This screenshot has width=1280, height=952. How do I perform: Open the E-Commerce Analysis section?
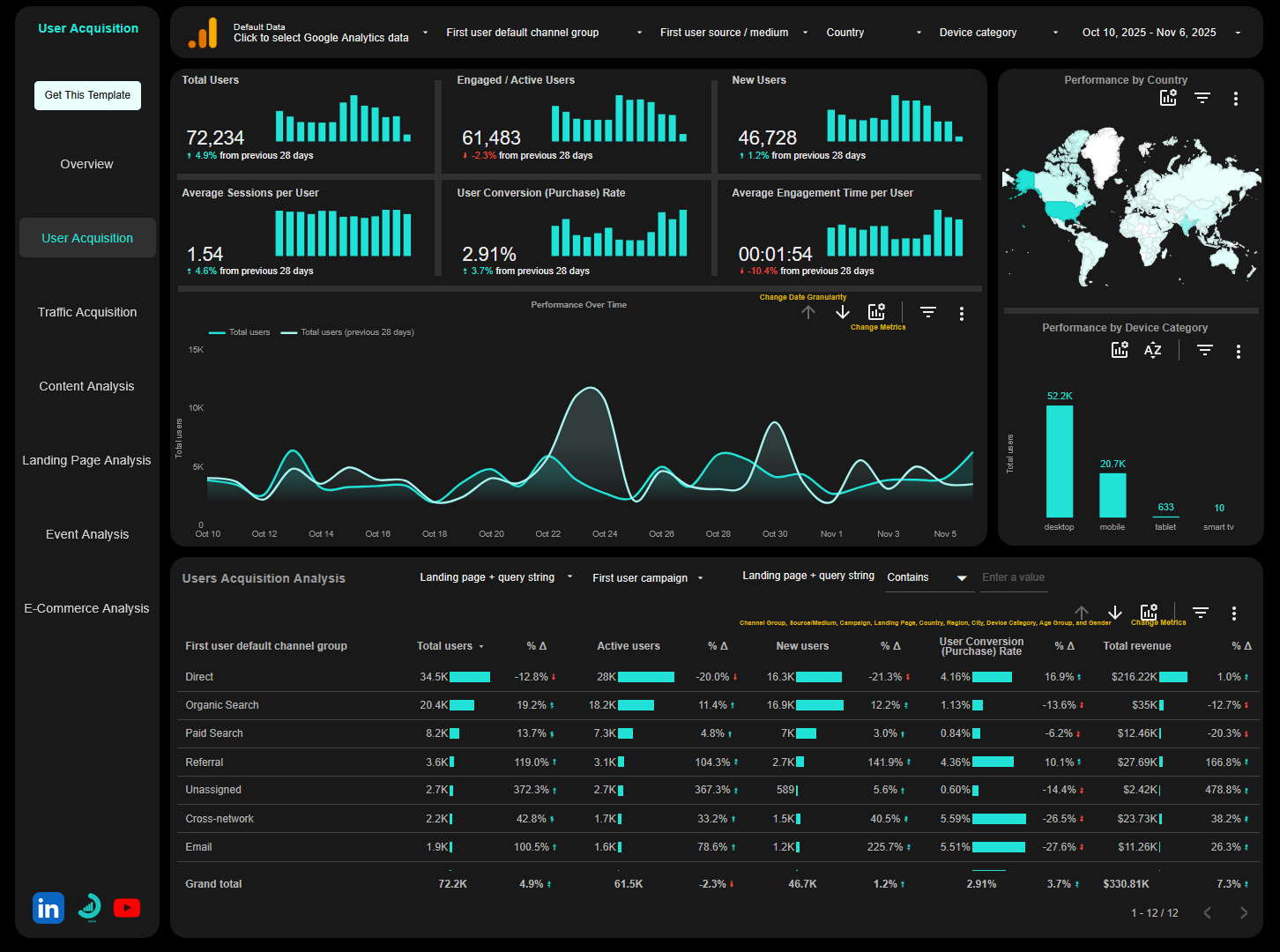click(86, 607)
